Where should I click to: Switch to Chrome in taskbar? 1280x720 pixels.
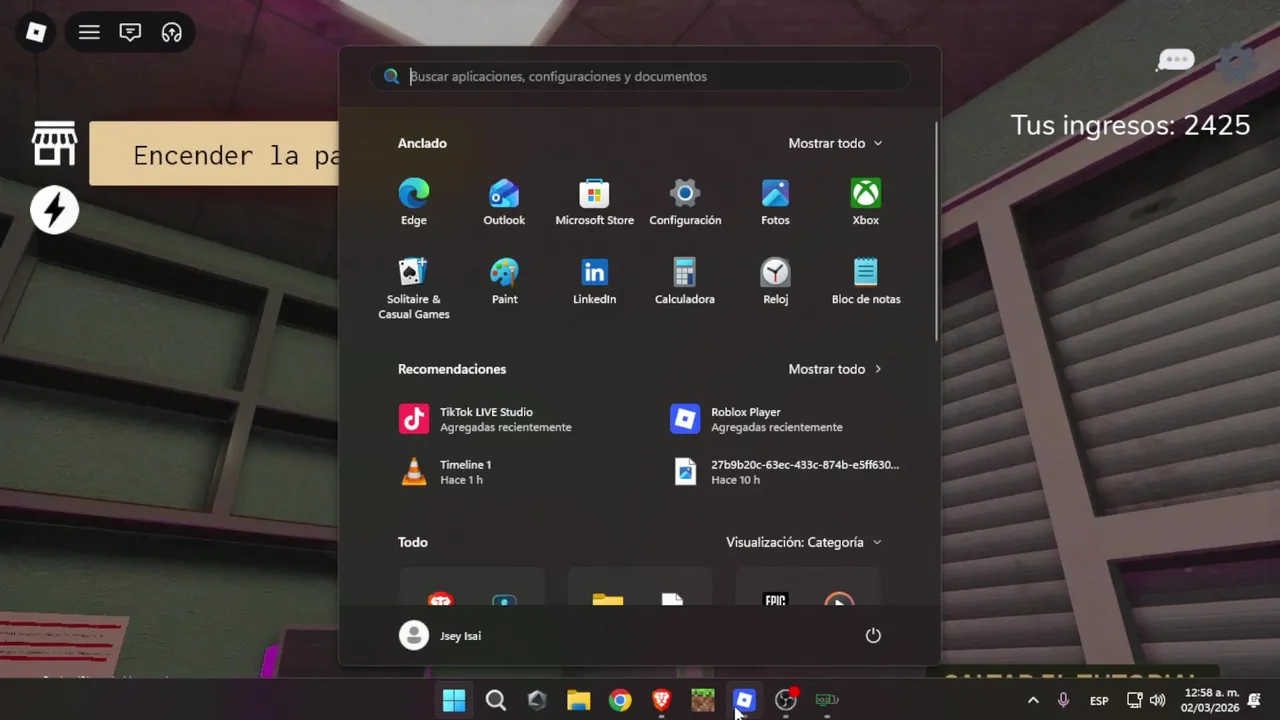pyautogui.click(x=620, y=700)
